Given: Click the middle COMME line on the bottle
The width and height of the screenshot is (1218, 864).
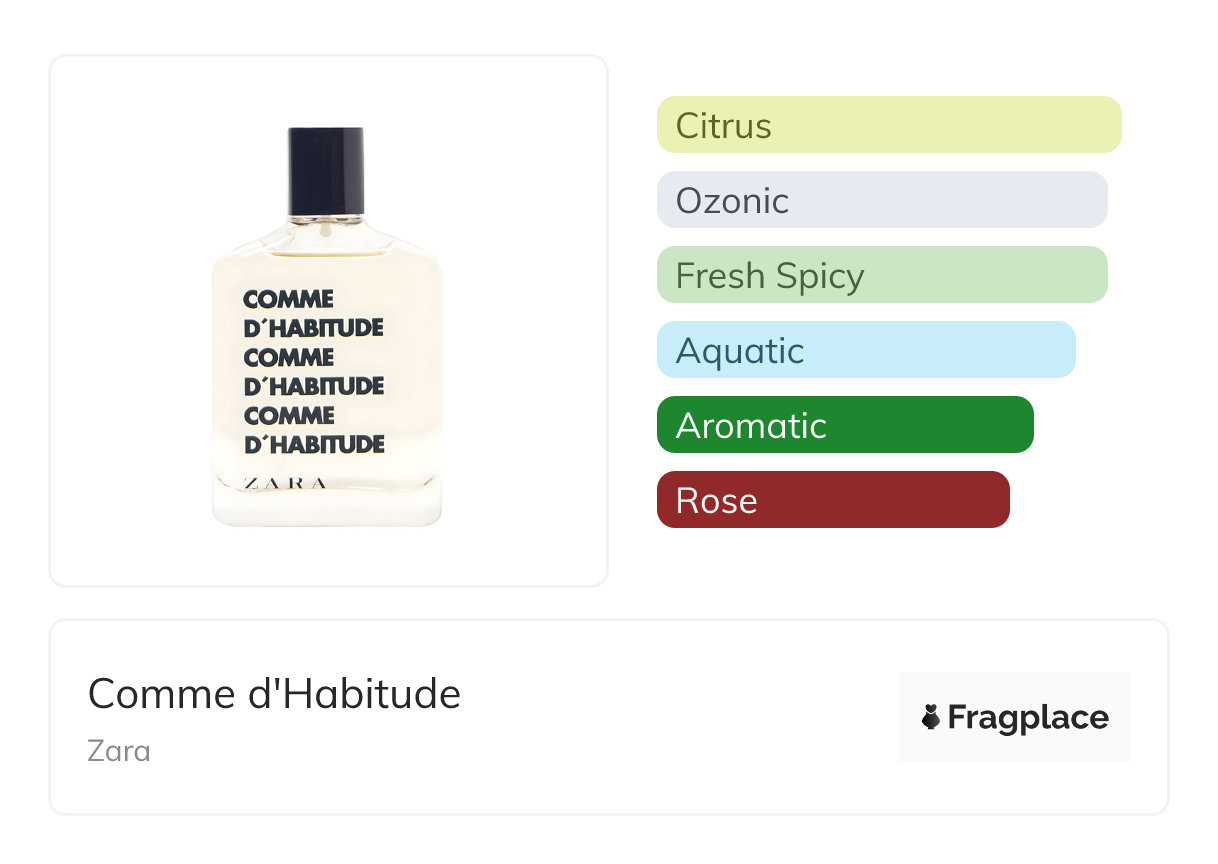Looking at the screenshot, I should [x=288, y=357].
